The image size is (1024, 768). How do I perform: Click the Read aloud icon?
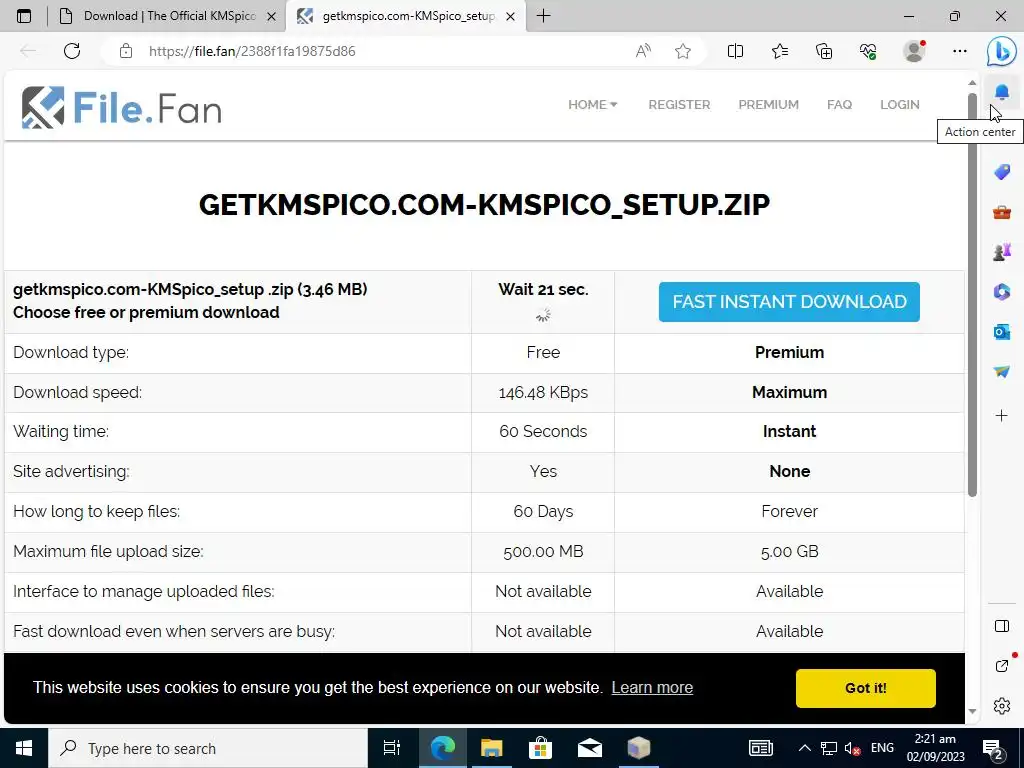coord(643,51)
